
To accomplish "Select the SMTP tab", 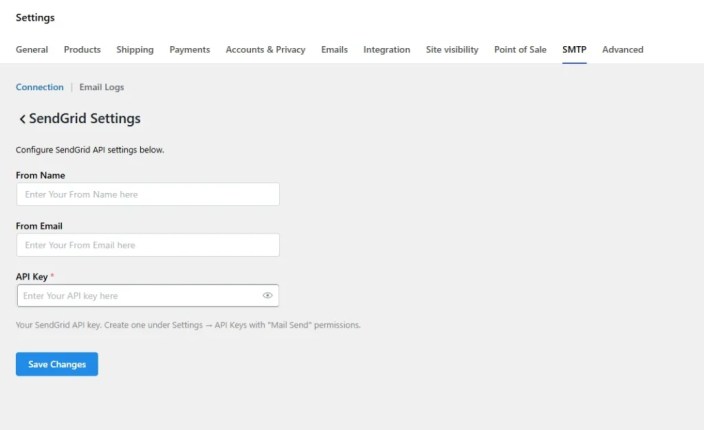I will (x=574, y=49).
